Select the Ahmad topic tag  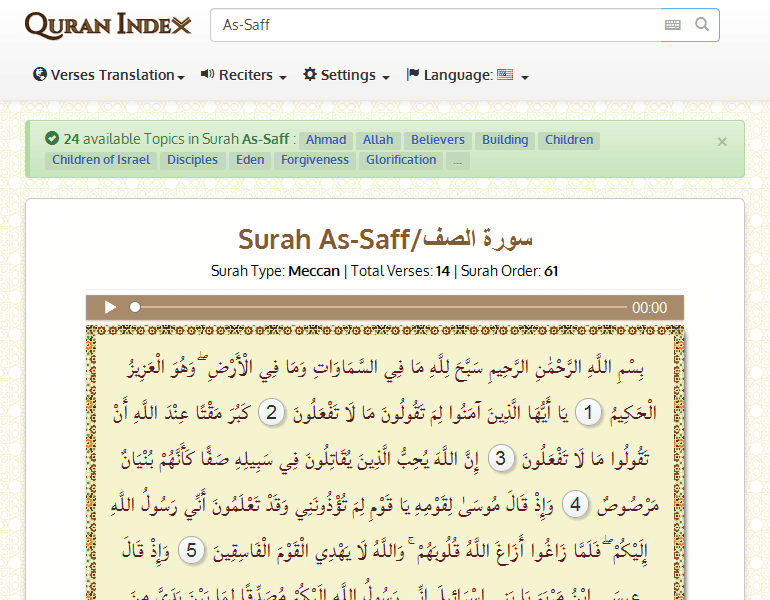(326, 140)
